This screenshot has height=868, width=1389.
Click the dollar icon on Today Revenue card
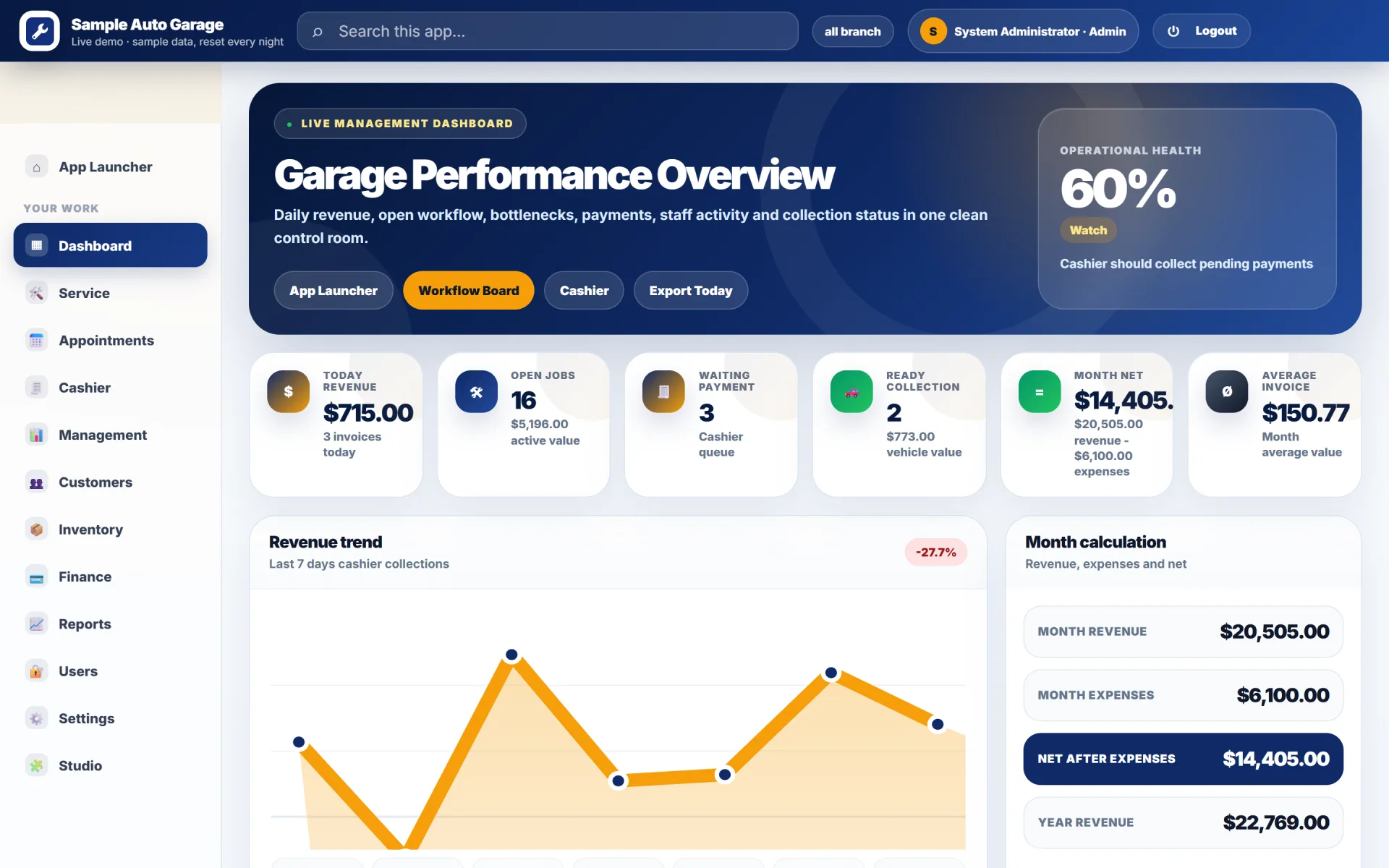click(x=288, y=391)
